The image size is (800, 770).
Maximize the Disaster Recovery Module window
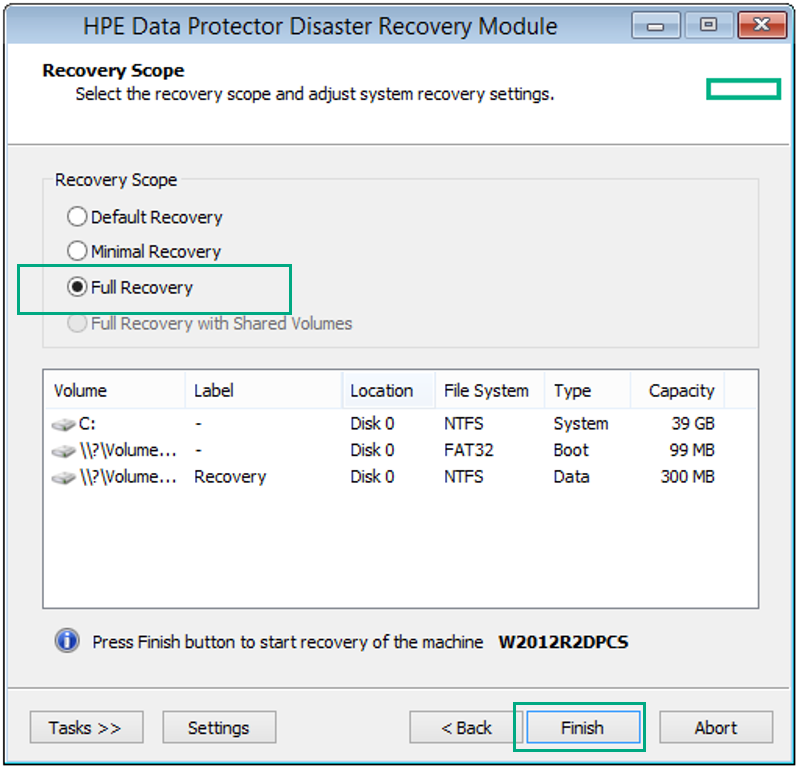(708, 25)
